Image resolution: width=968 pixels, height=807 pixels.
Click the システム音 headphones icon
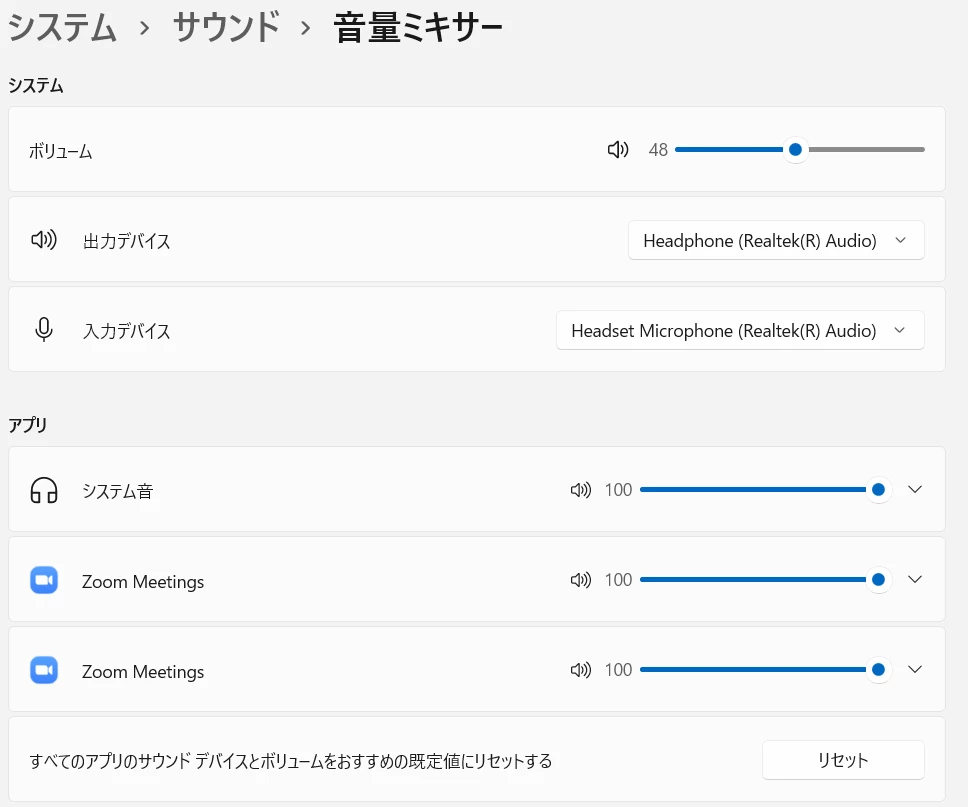coord(44,490)
